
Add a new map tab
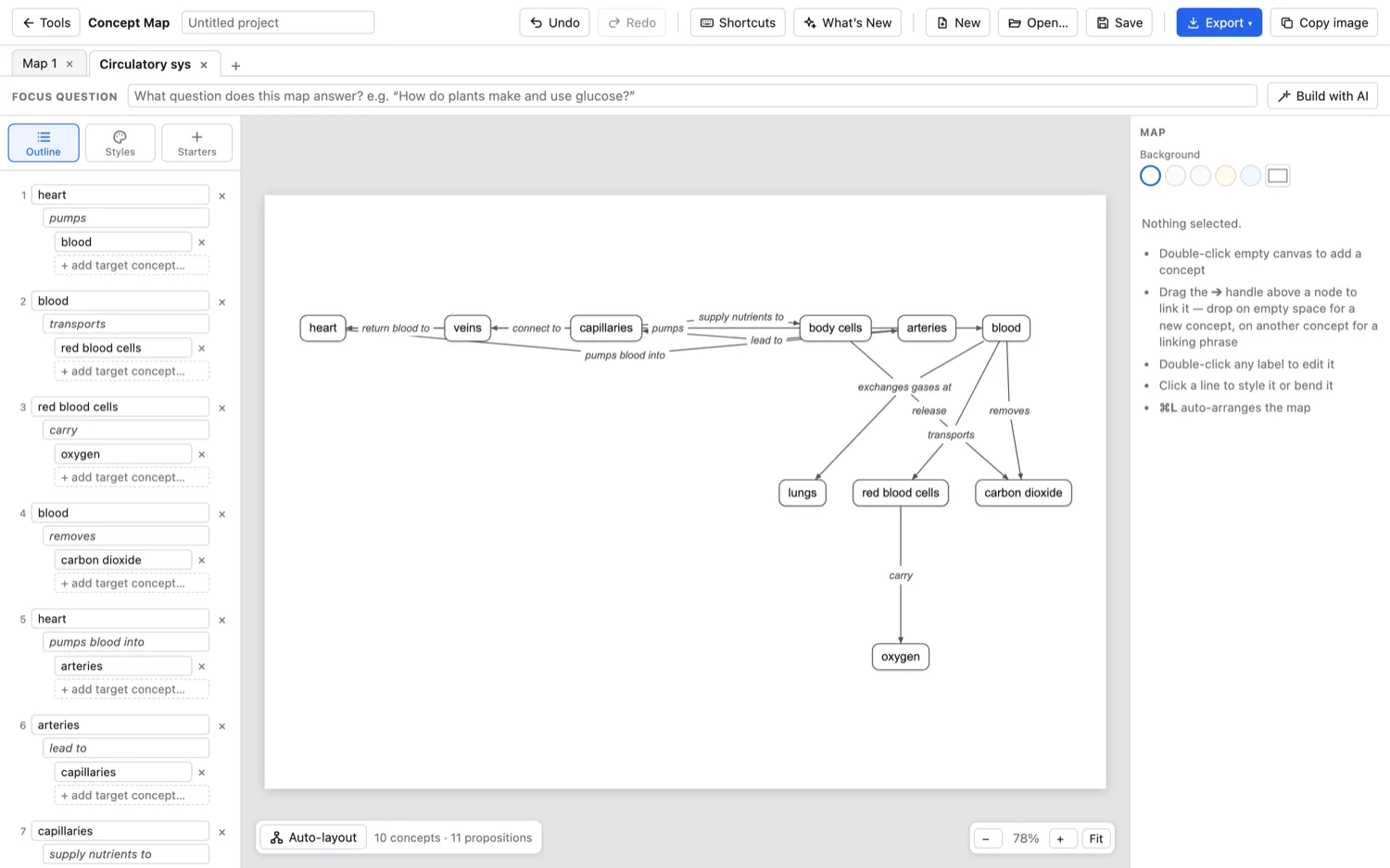235,66
